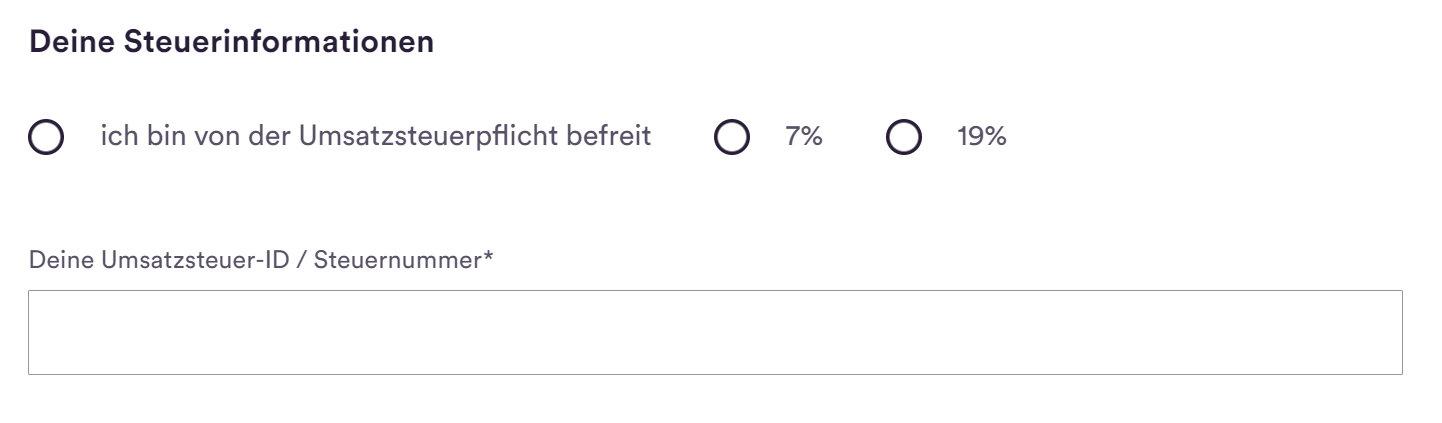Click the circle beside 'ich bin von der'
Screen dimensions: 1442x423
pyautogui.click(x=46, y=138)
